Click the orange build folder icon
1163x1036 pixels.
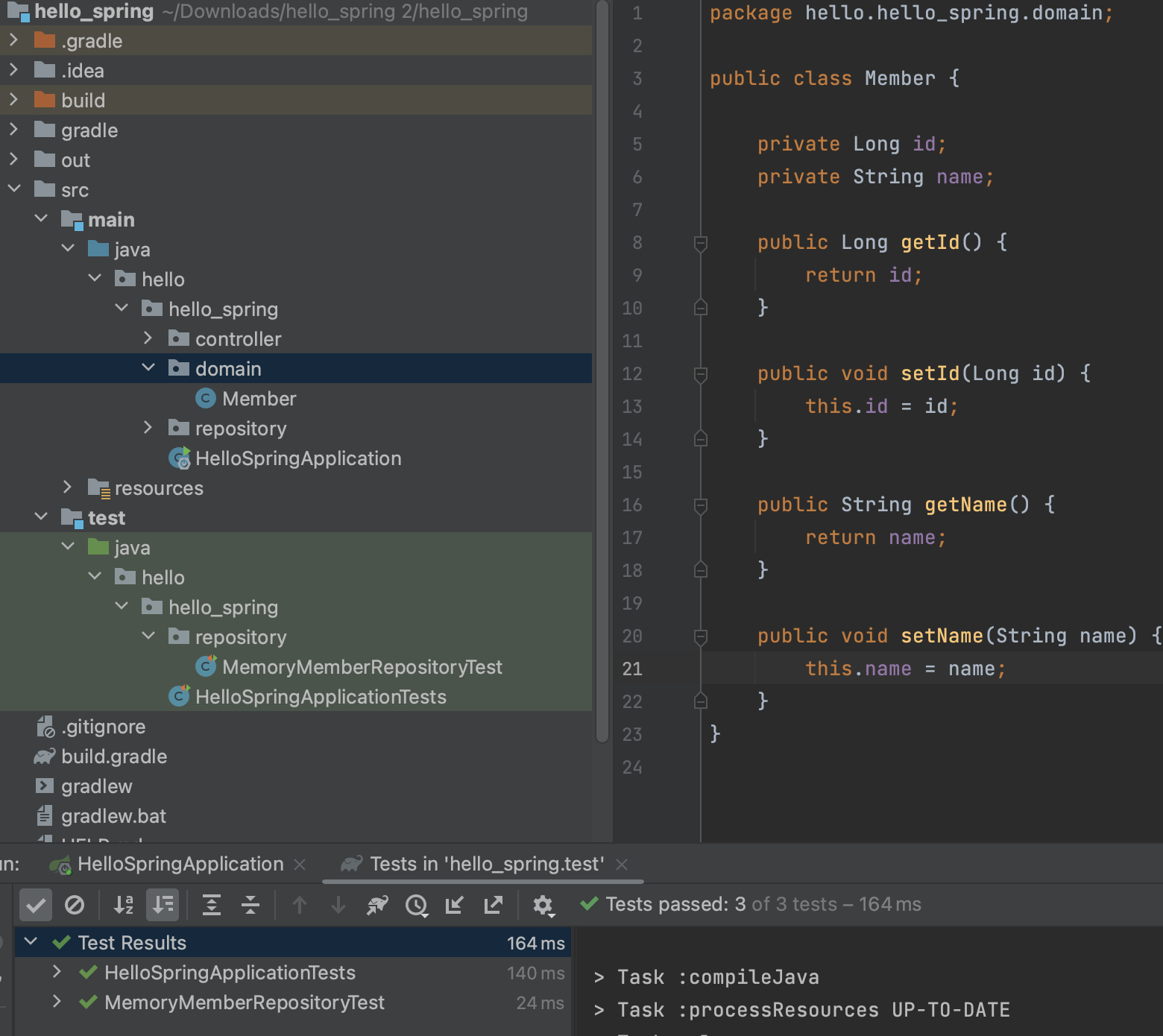(45, 100)
